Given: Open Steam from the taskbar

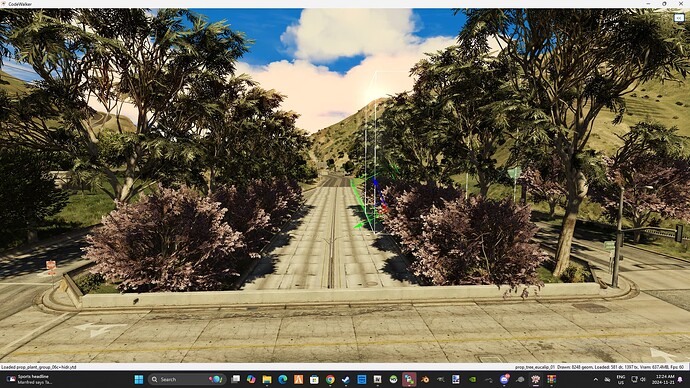Looking at the screenshot, I should click(346, 379).
